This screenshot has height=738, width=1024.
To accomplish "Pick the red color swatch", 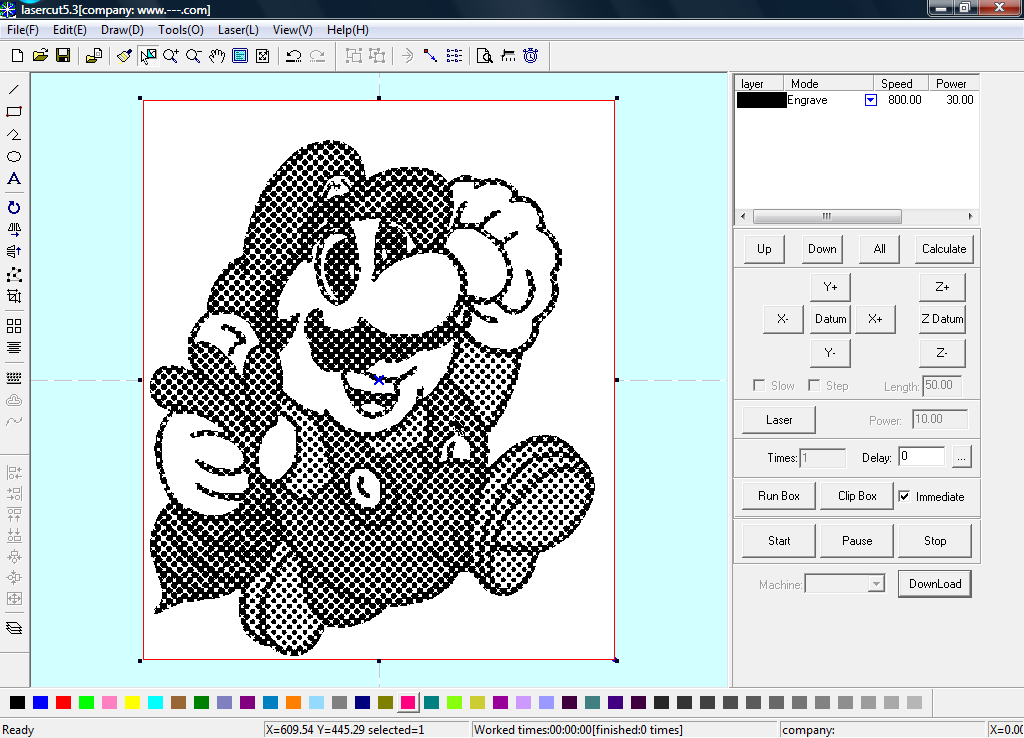I will pos(63,703).
